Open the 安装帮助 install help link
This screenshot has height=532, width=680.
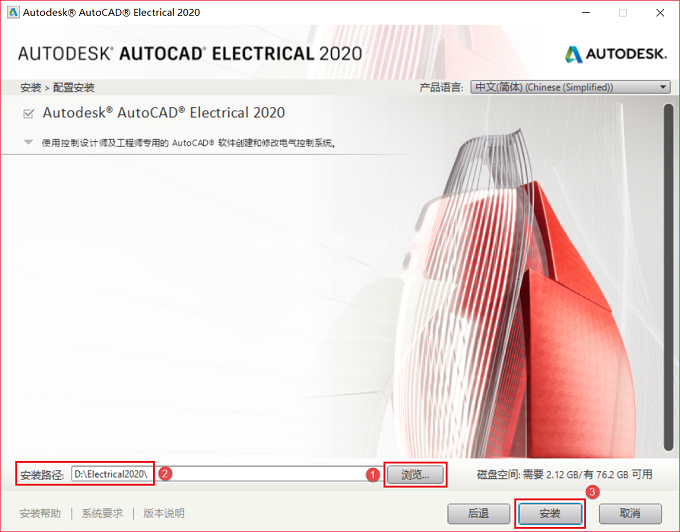point(40,513)
